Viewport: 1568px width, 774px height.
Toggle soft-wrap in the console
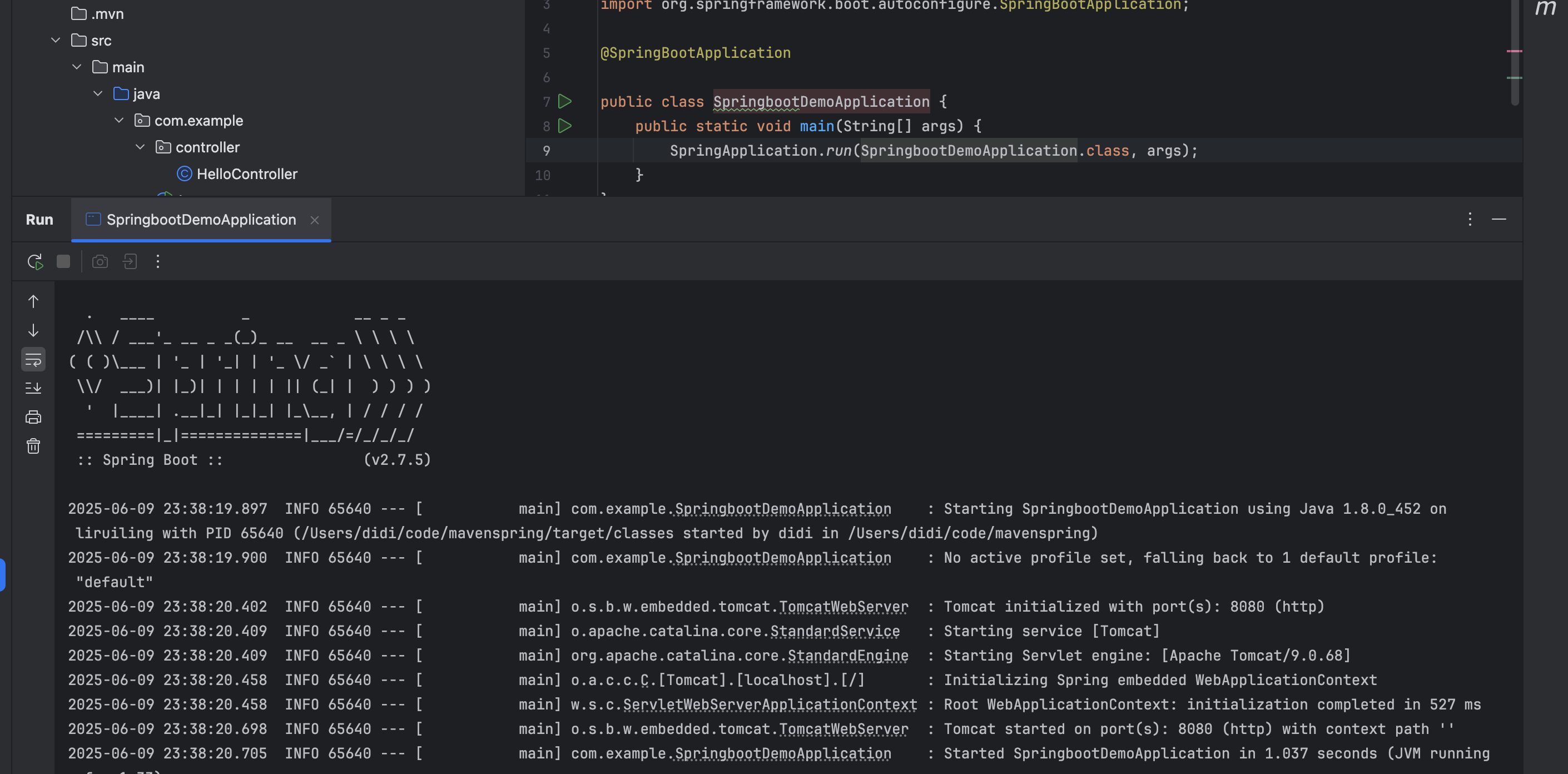pos(33,360)
